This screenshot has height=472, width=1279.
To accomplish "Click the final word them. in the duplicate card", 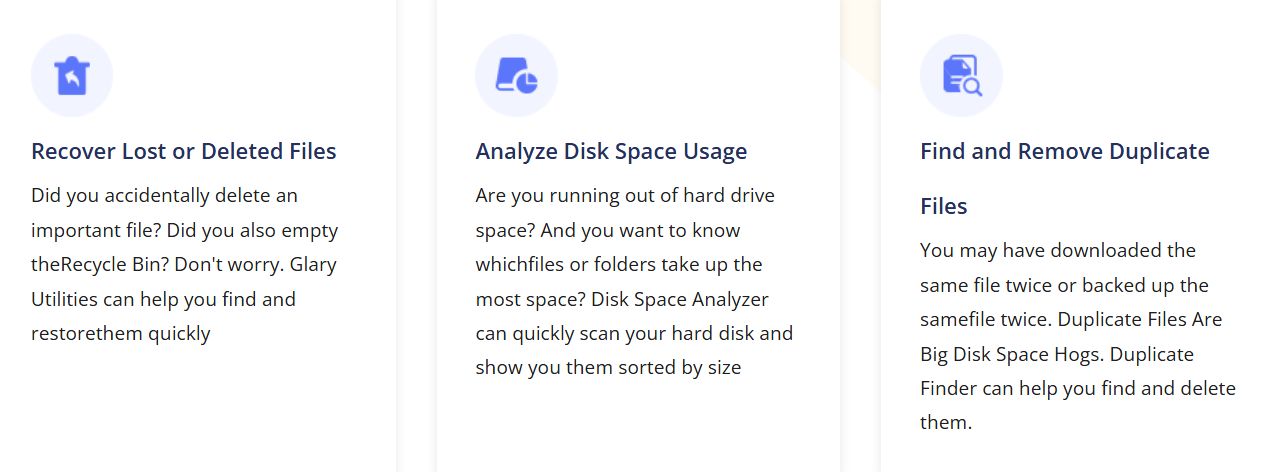I will tap(946, 422).
